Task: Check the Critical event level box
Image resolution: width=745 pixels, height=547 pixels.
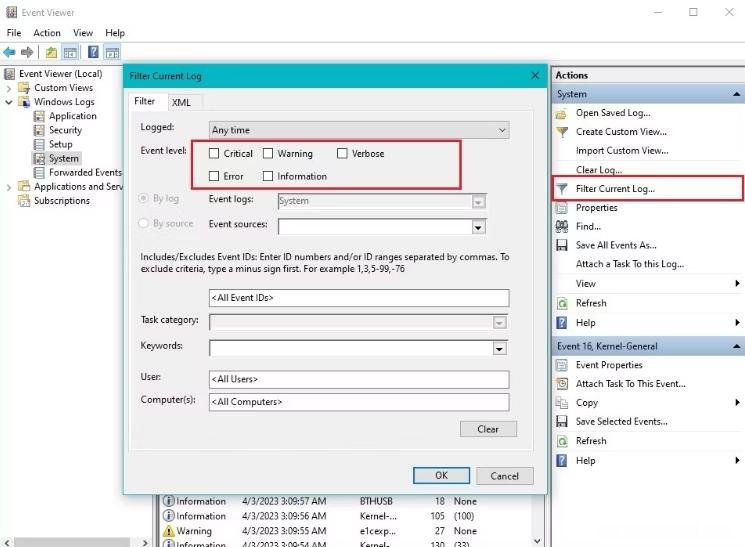Action: (214, 154)
